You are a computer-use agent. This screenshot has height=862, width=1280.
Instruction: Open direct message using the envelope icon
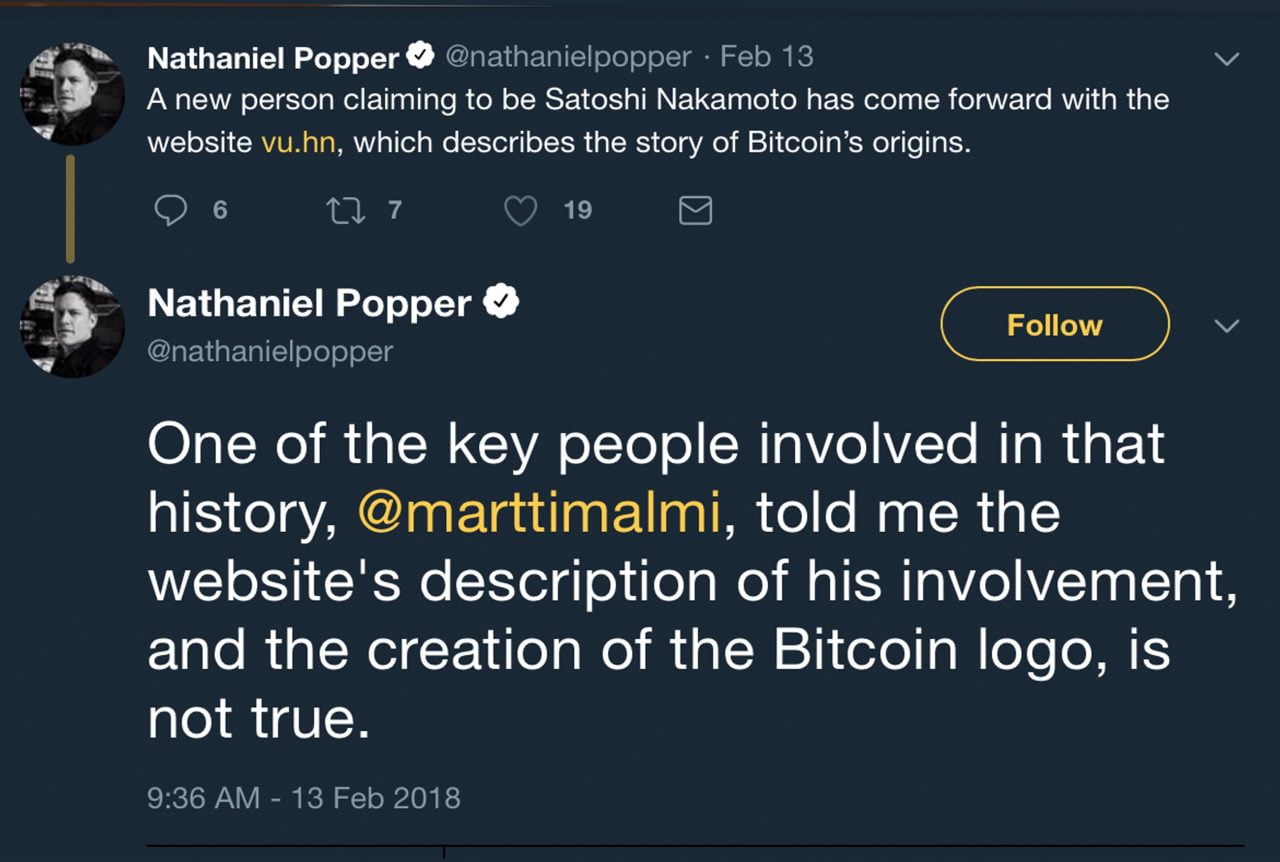tap(696, 210)
